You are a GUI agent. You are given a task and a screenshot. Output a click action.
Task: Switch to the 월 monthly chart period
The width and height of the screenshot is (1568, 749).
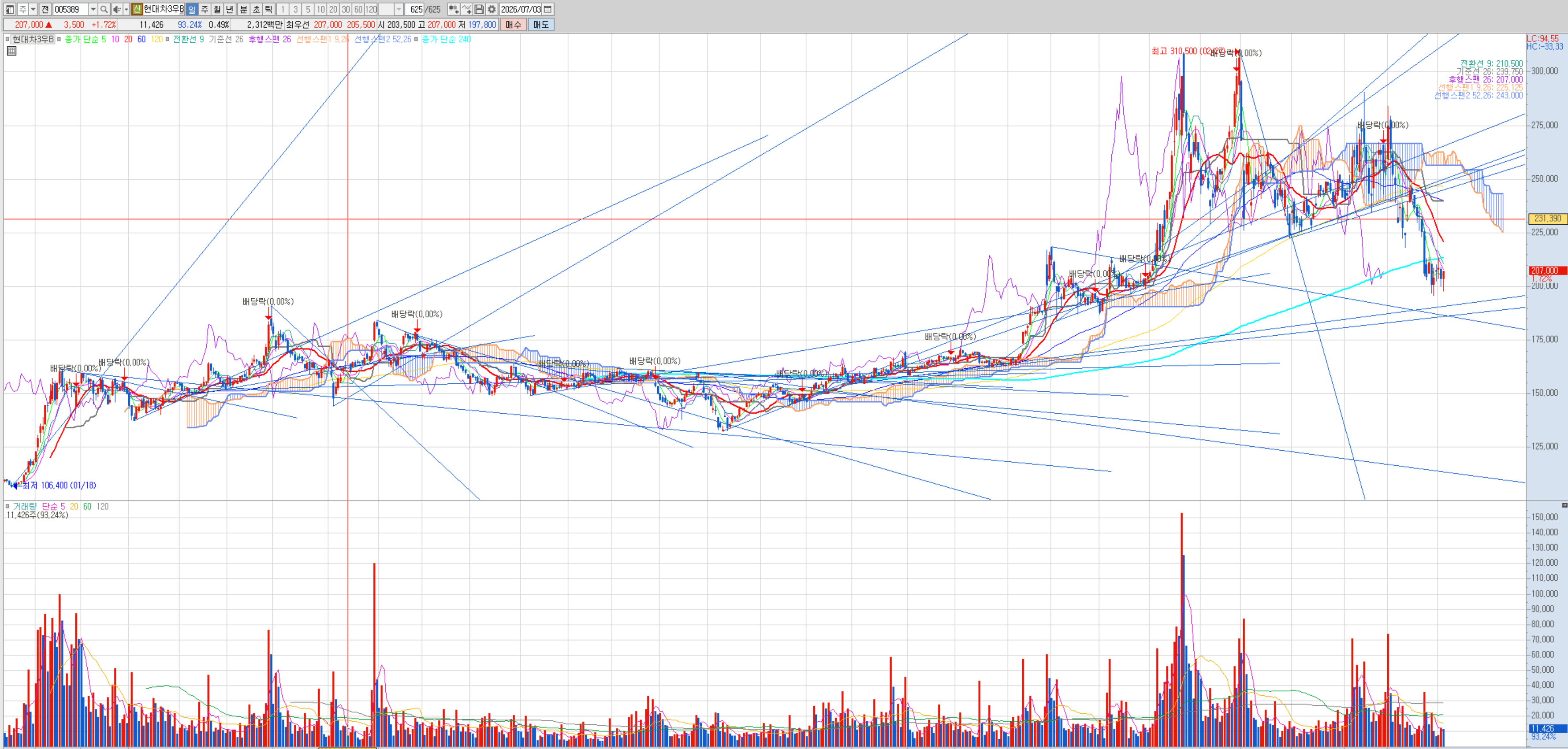[217, 9]
